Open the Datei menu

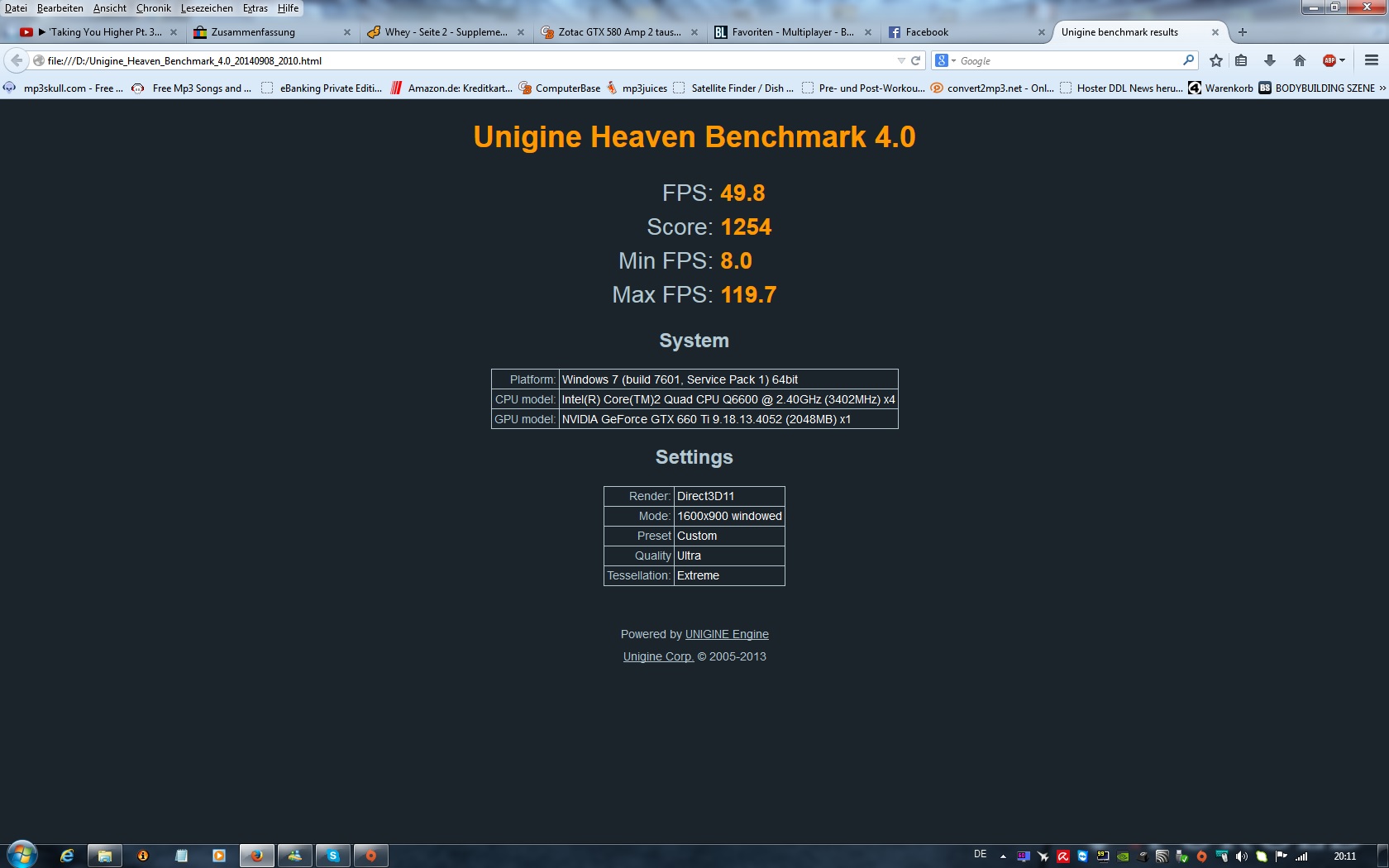pos(16,8)
